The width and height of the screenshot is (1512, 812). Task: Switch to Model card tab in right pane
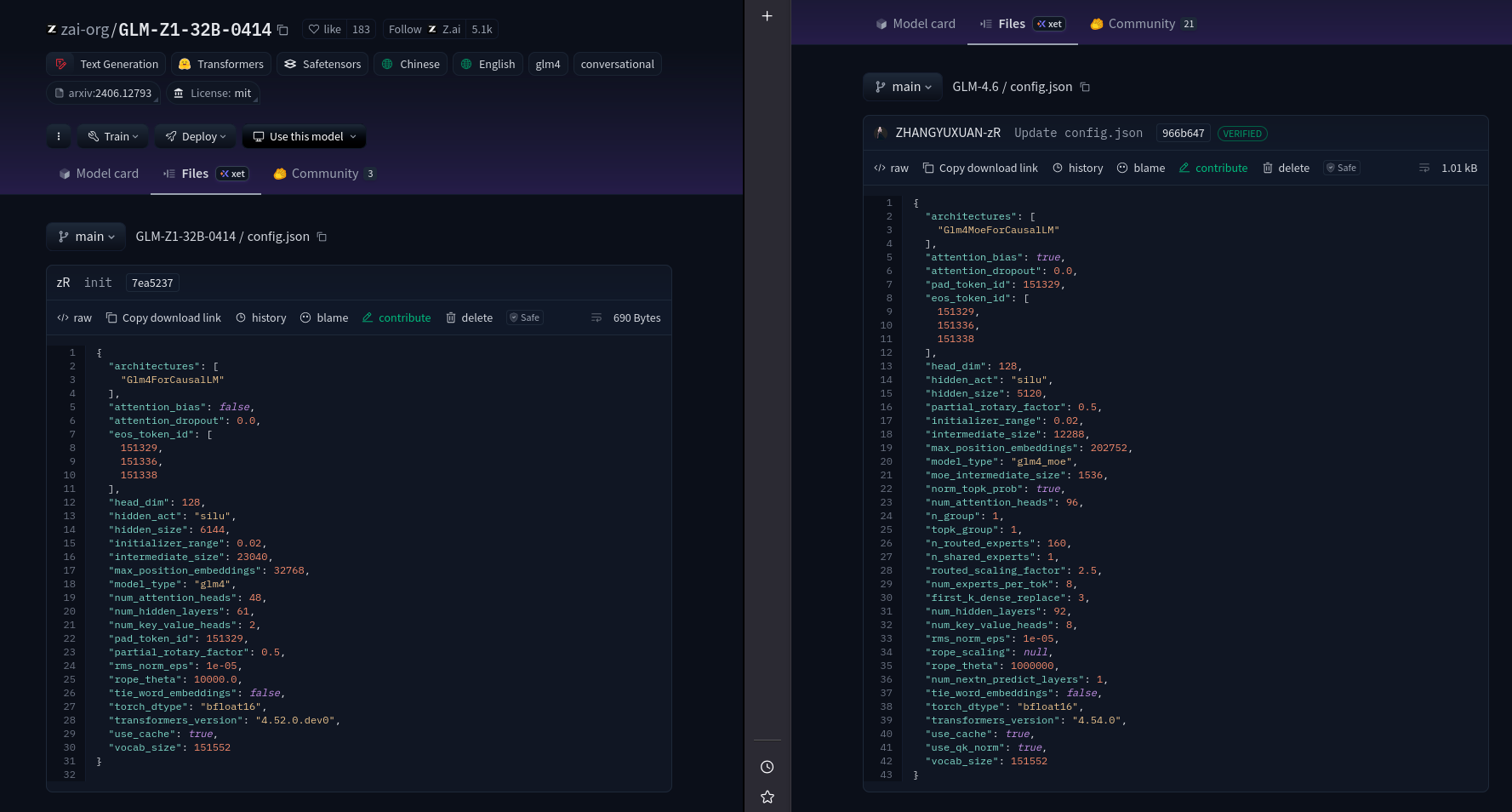(x=916, y=24)
